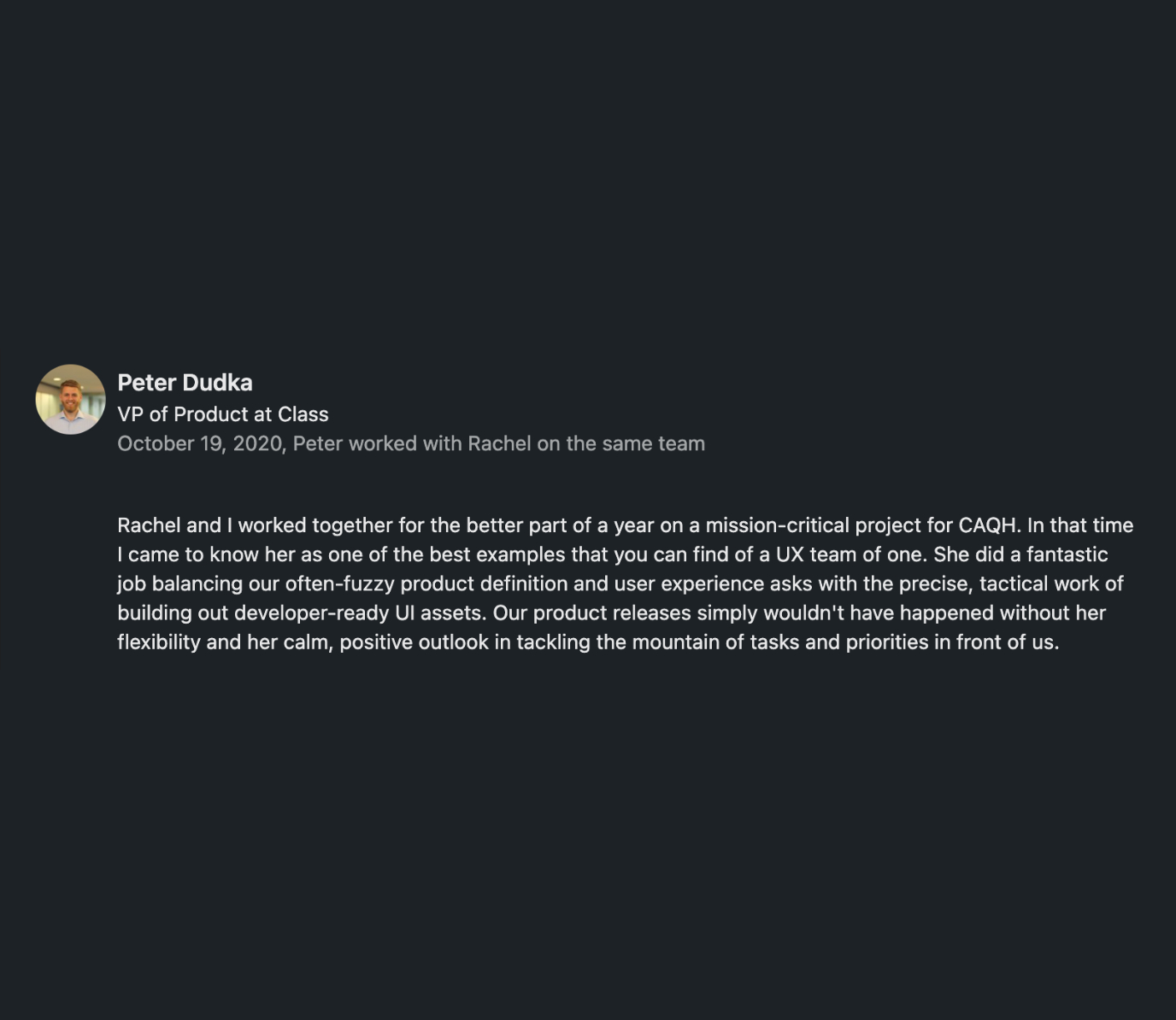The width and height of the screenshot is (1176, 1020).
Task: Click the "October 19, 2020" date text
Action: pyautogui.click(x=200, y=443)
